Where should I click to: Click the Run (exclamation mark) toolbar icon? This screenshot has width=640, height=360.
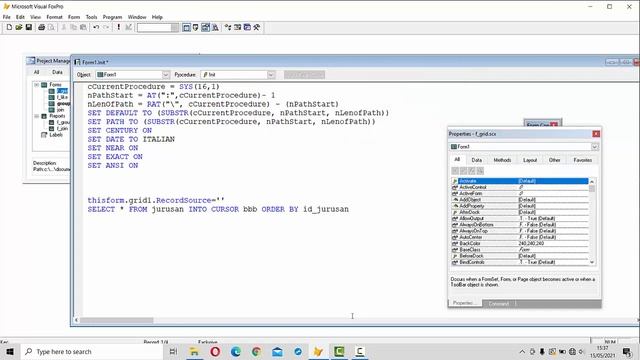click(x=118, y=27)
